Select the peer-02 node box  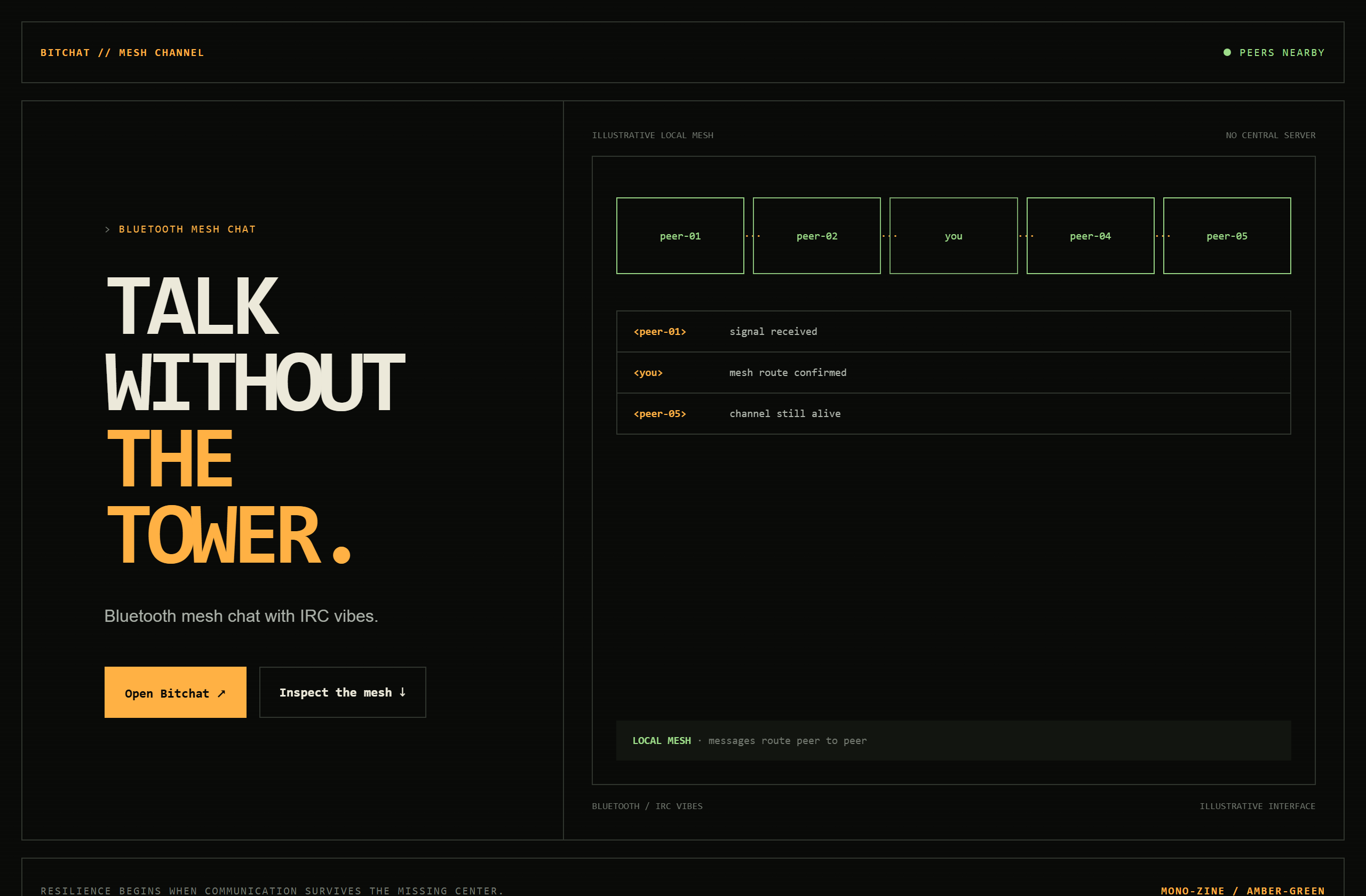(817, 236)
